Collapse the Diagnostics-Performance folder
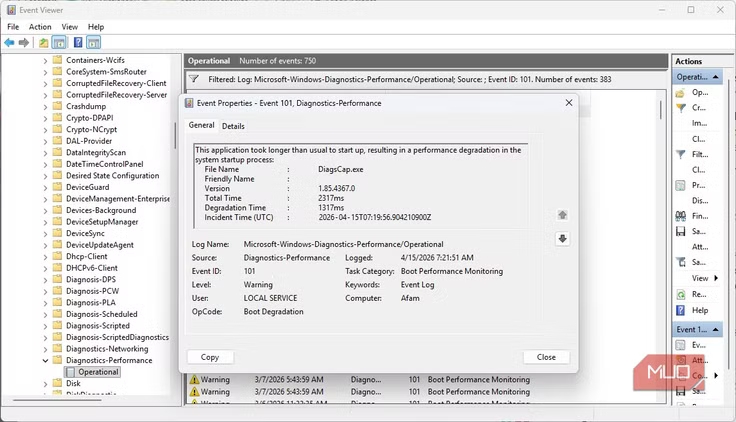Viewport: 736px width, 422px height. 46,360
